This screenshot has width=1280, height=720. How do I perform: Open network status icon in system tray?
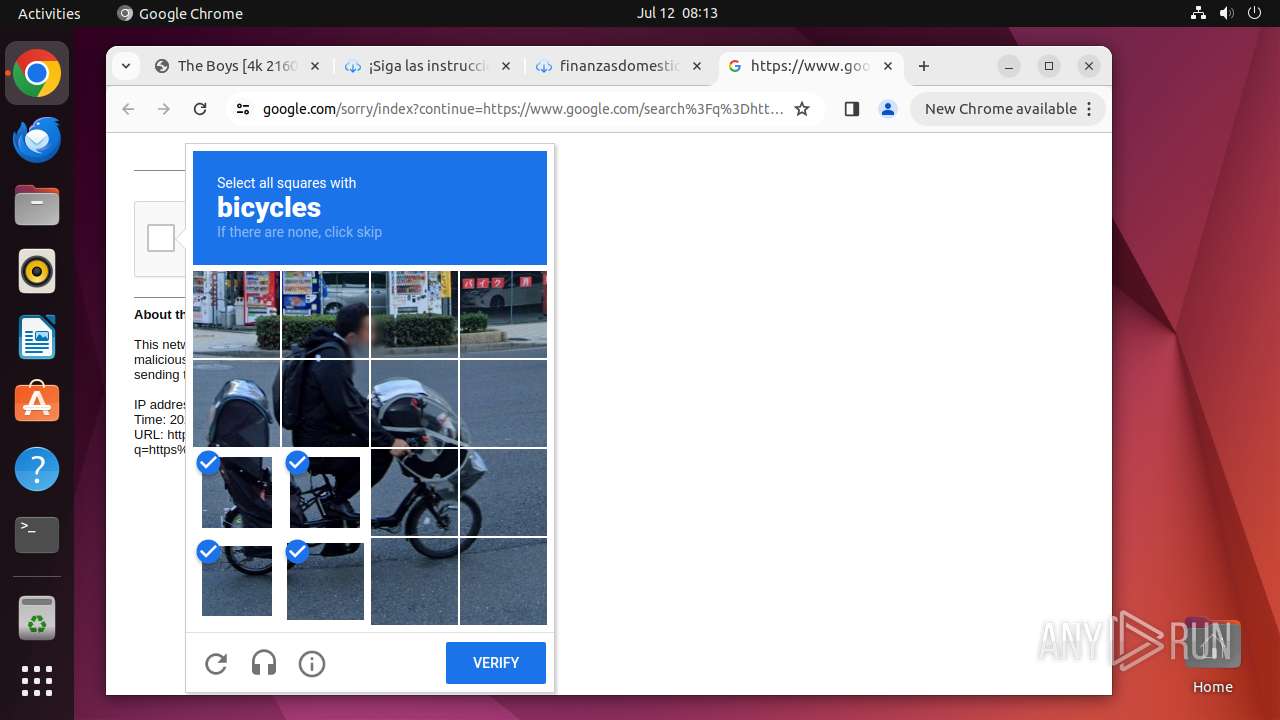1198,13
